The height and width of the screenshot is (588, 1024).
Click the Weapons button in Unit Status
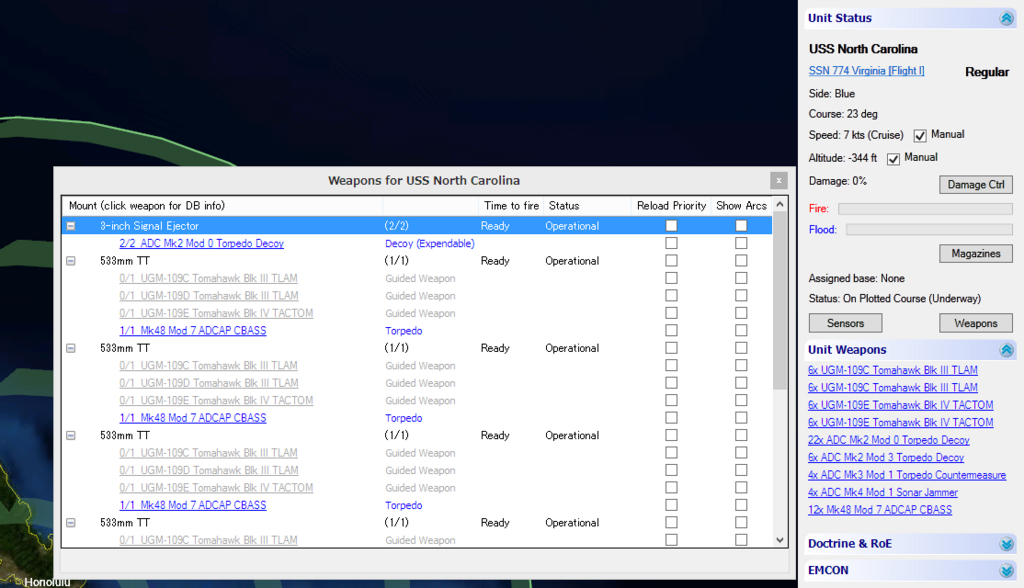tap(976, 323)
